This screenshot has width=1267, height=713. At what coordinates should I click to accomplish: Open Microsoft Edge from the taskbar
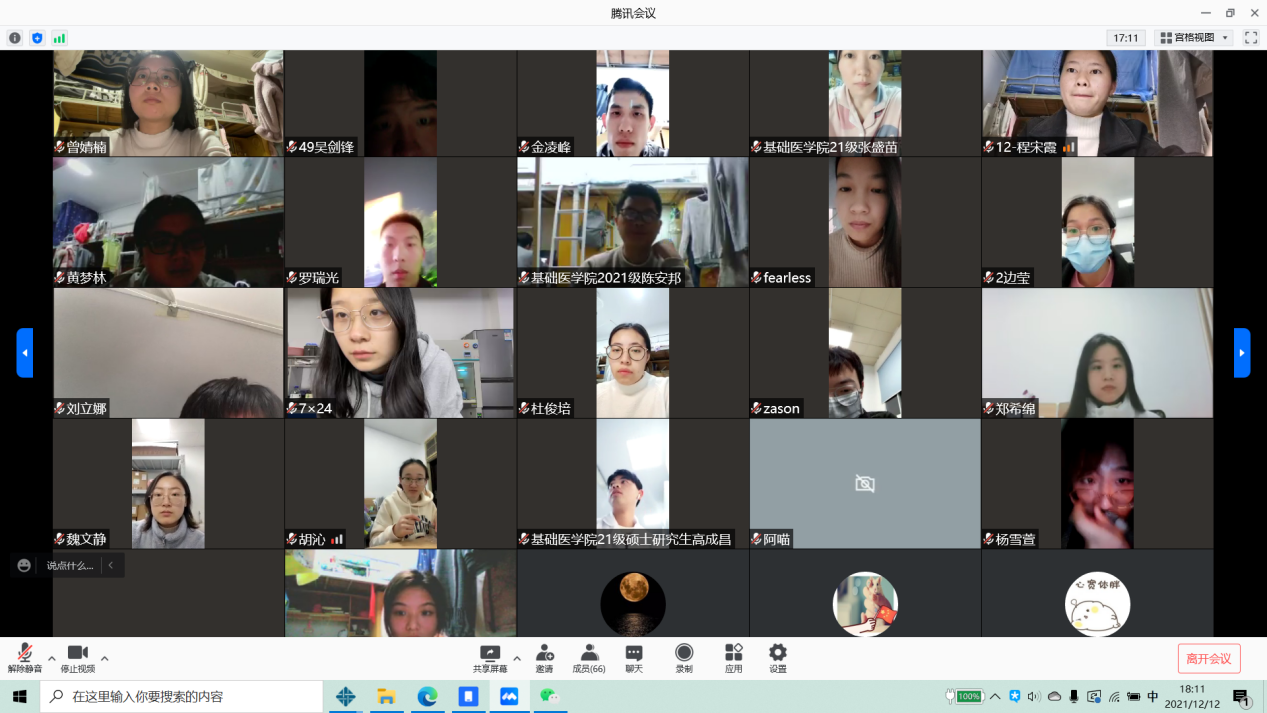click(x=427, y=696)
